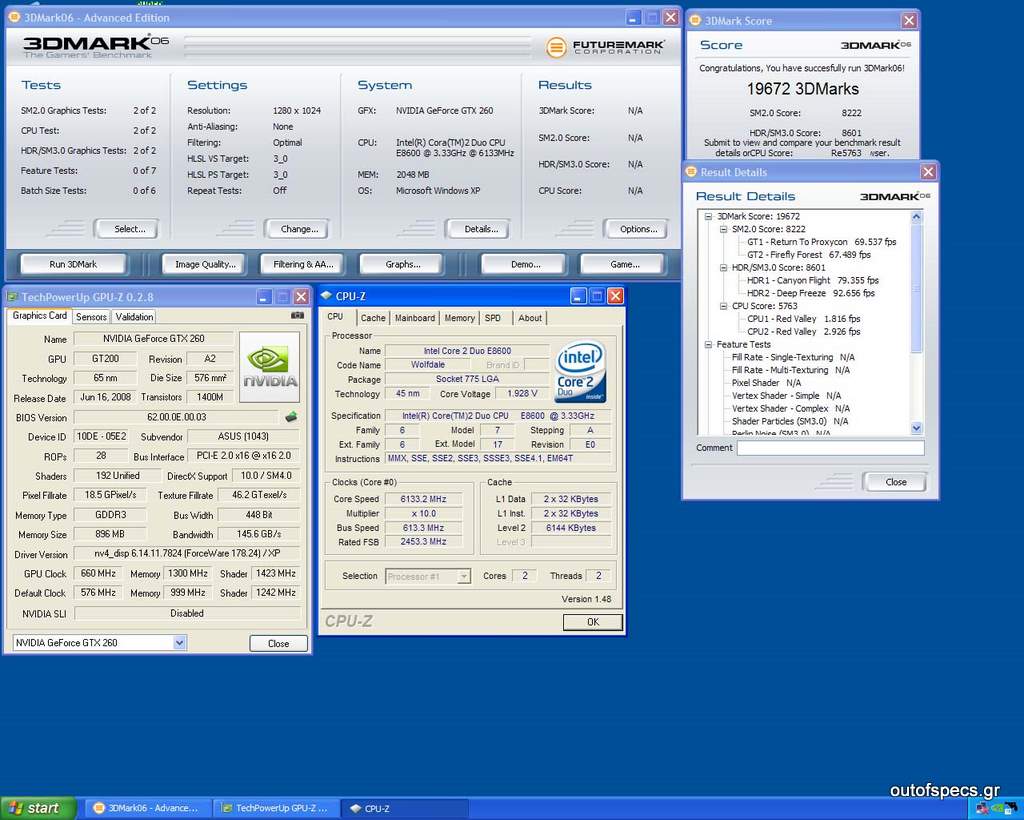1024x820 pixels.
Task: Click Close button in Result Details
Action: (895, 482)
